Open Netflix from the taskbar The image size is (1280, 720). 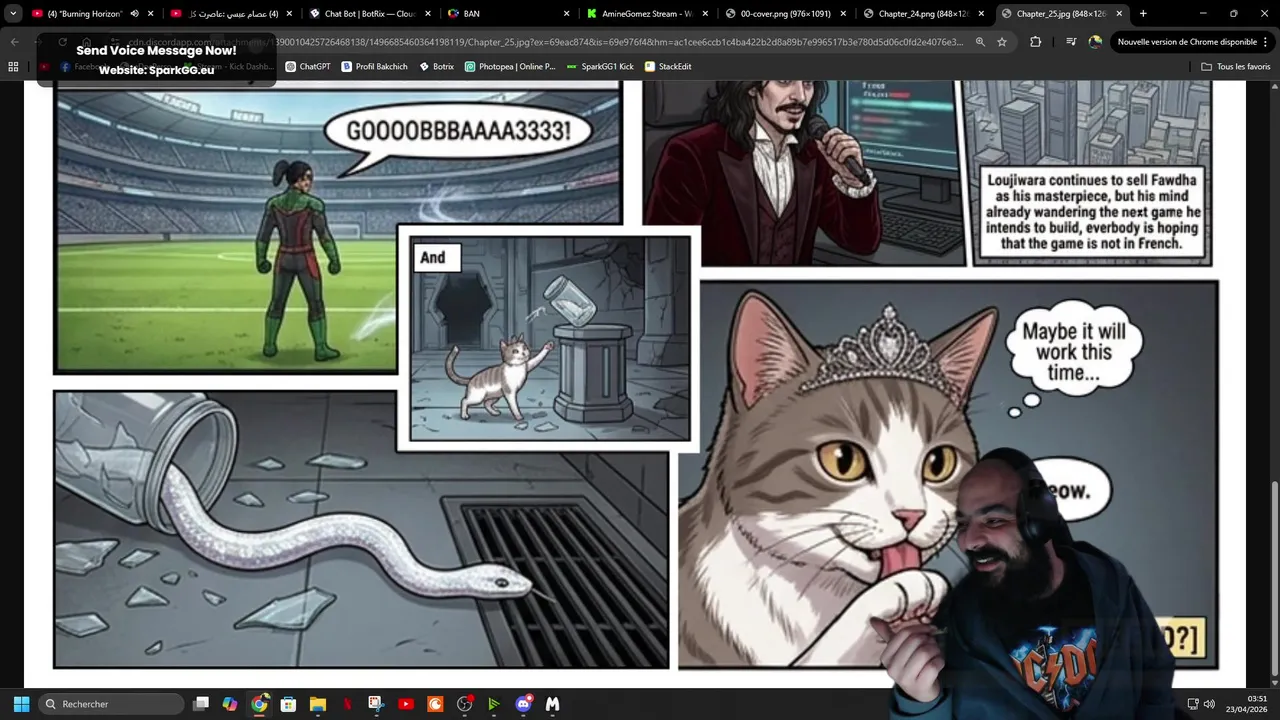[347, 704]
